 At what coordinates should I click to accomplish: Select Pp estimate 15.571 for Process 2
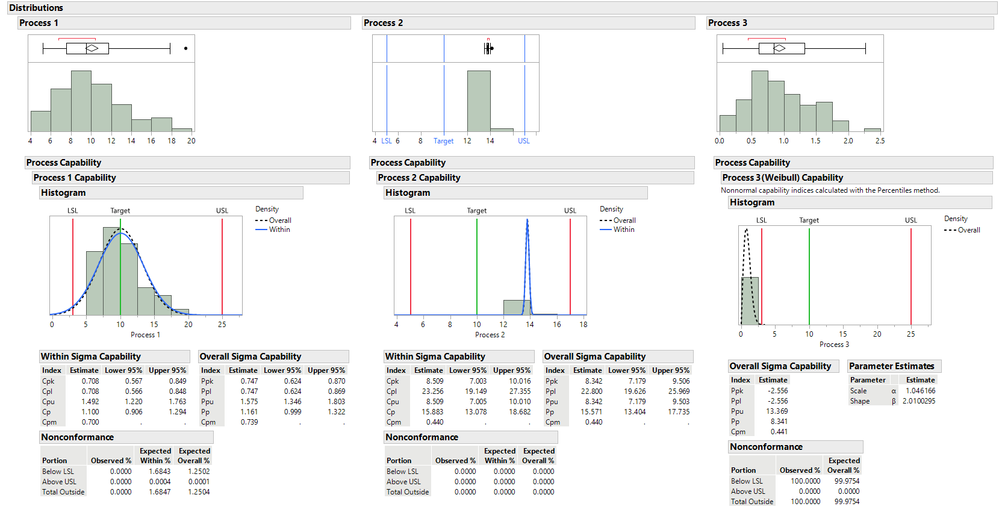pos(591,412)
